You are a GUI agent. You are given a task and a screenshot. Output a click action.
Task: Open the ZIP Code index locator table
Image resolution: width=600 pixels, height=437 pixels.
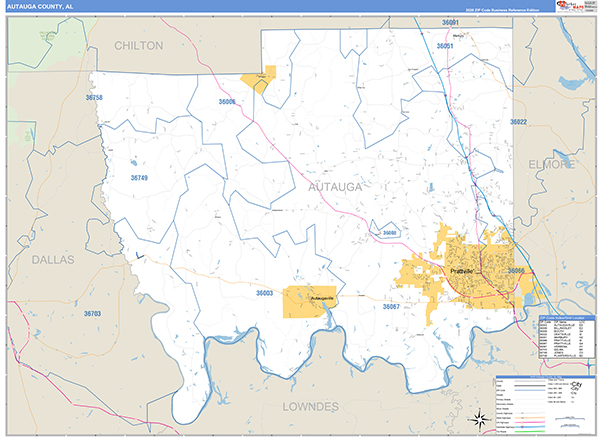pos(567,337)
